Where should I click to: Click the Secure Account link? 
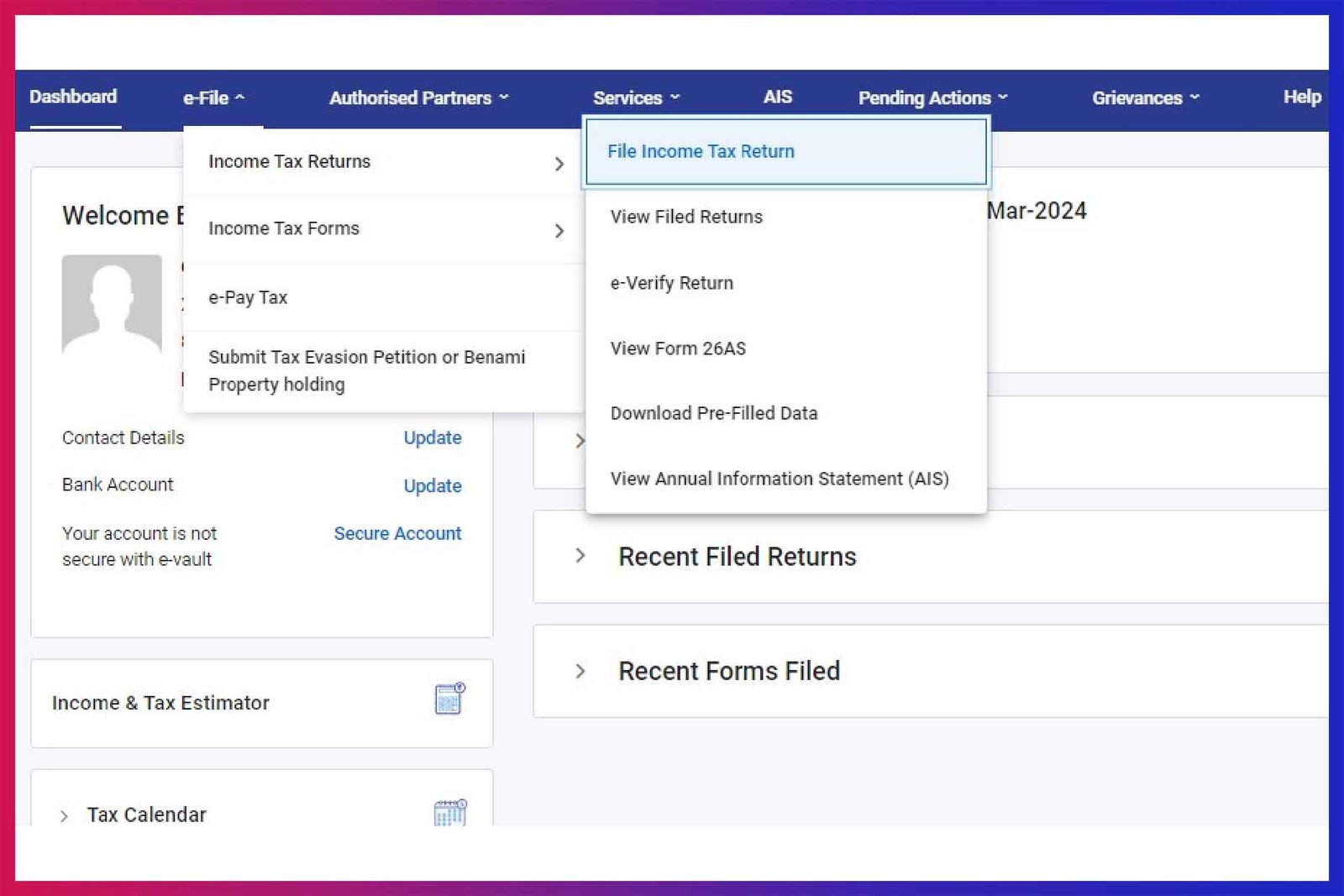point(397,533)
